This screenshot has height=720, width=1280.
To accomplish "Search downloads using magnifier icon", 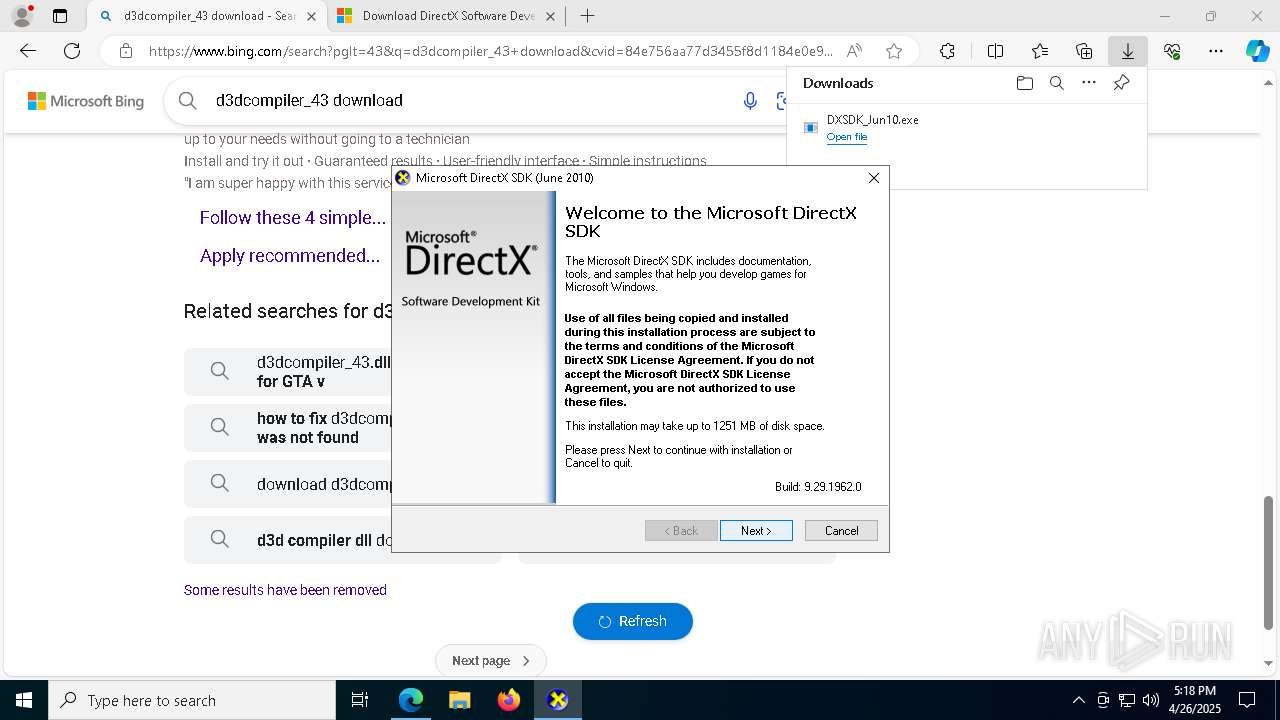I will tap(1056, 83).
